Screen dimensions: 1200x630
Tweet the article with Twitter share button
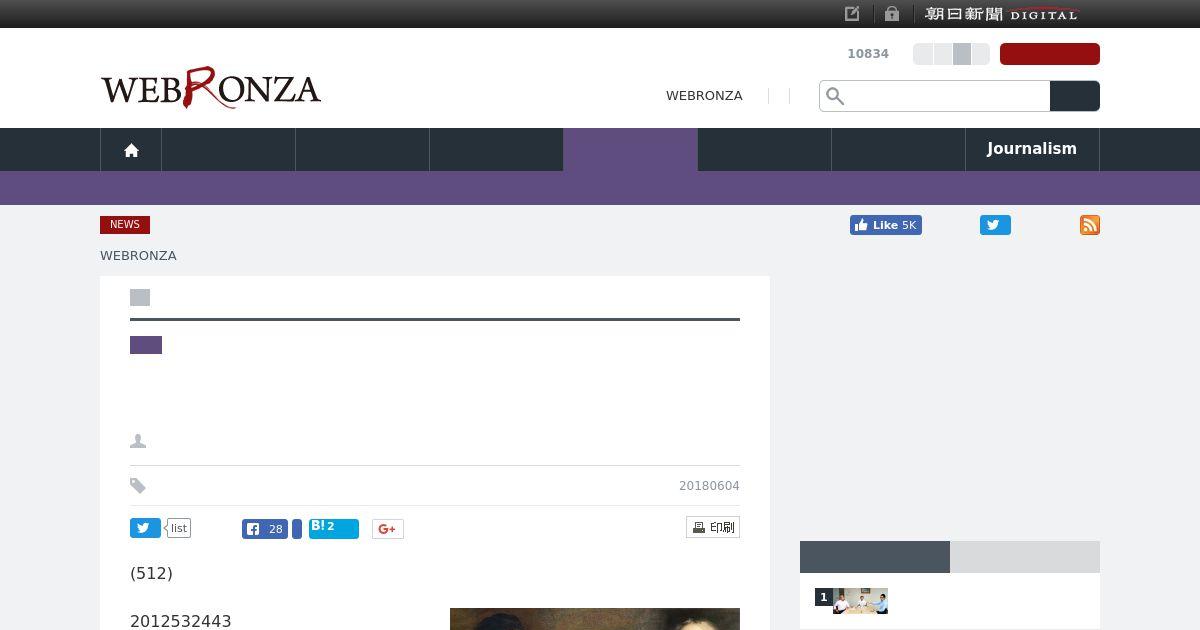[145, 528]
